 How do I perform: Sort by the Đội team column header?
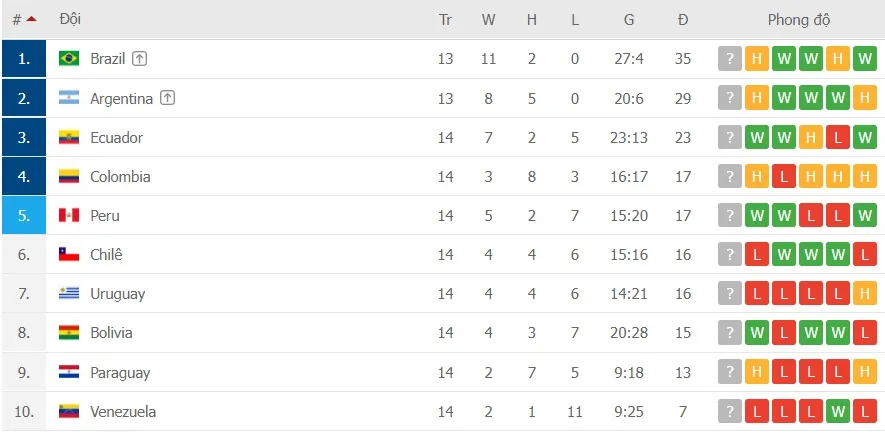click(70, 19)
